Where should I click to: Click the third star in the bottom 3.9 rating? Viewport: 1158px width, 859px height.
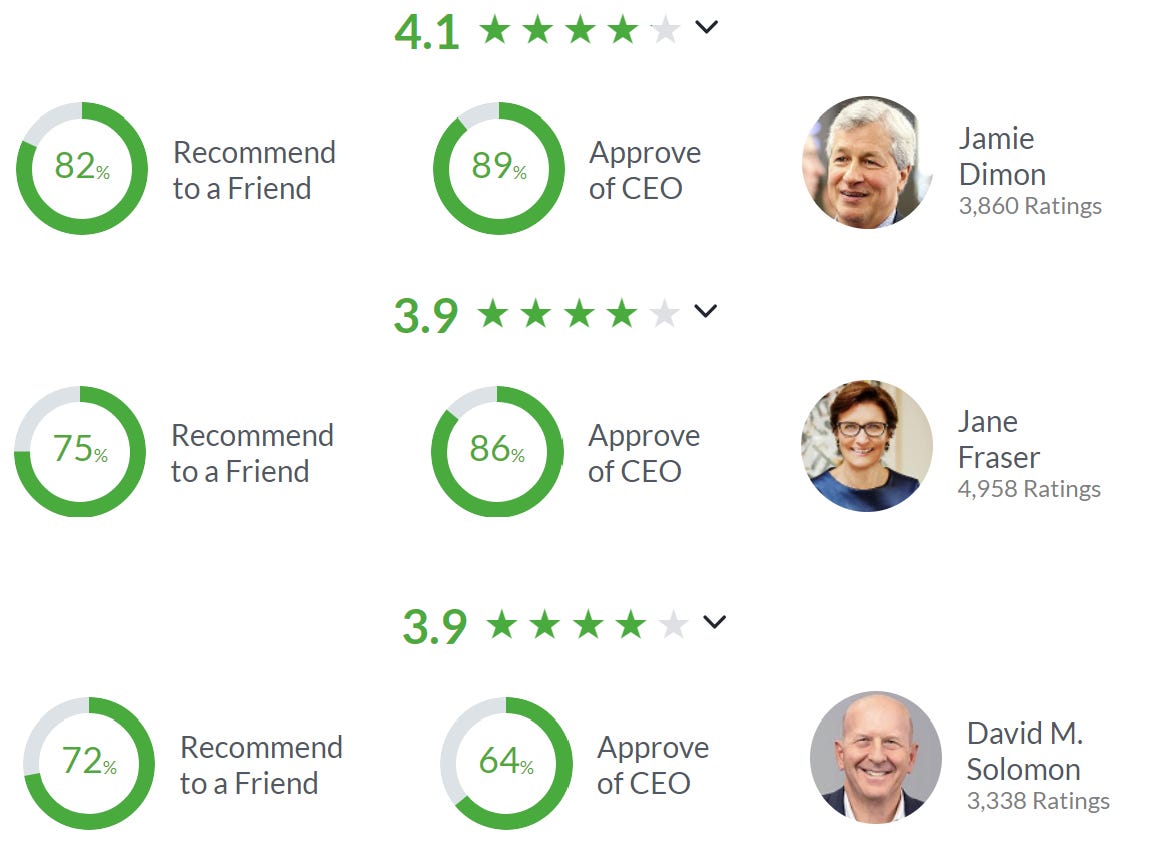(588, 622)
